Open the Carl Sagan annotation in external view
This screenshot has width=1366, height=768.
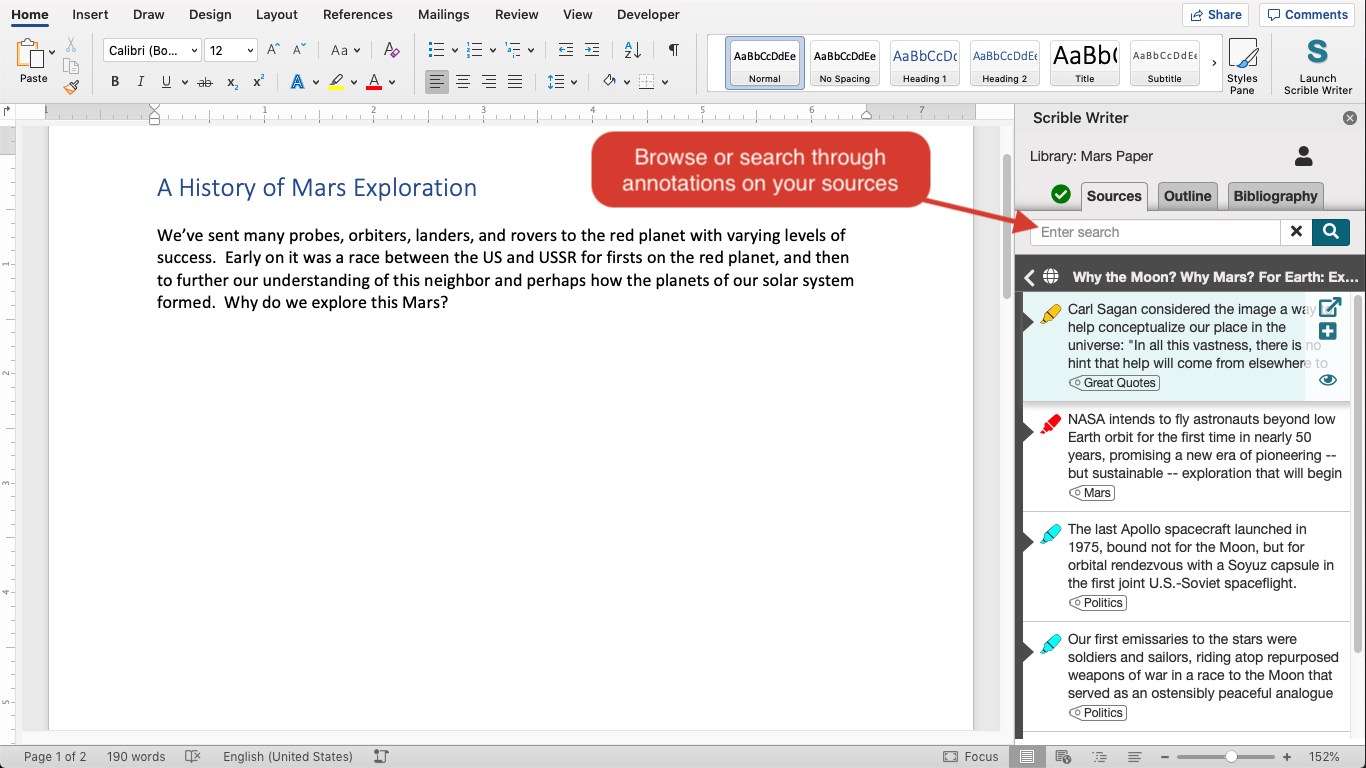point(1329,308)
